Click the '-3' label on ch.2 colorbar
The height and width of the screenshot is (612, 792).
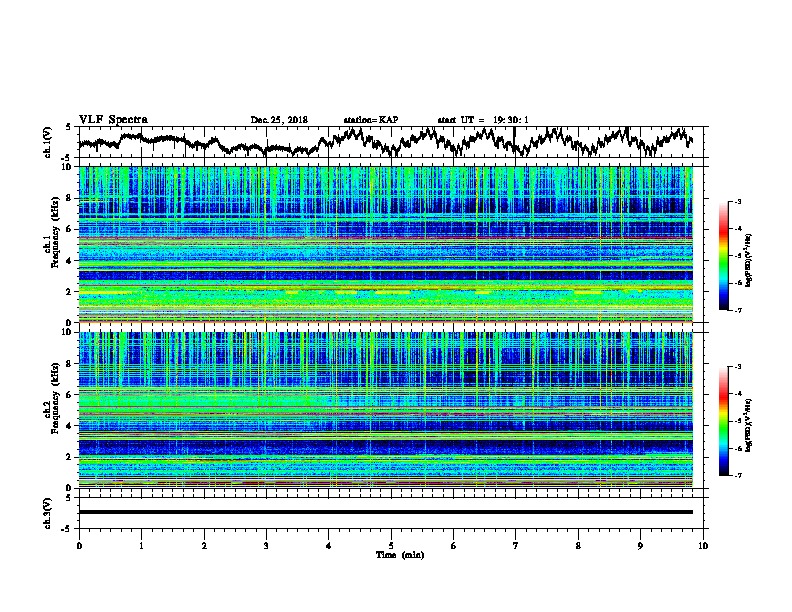[737, 367]
